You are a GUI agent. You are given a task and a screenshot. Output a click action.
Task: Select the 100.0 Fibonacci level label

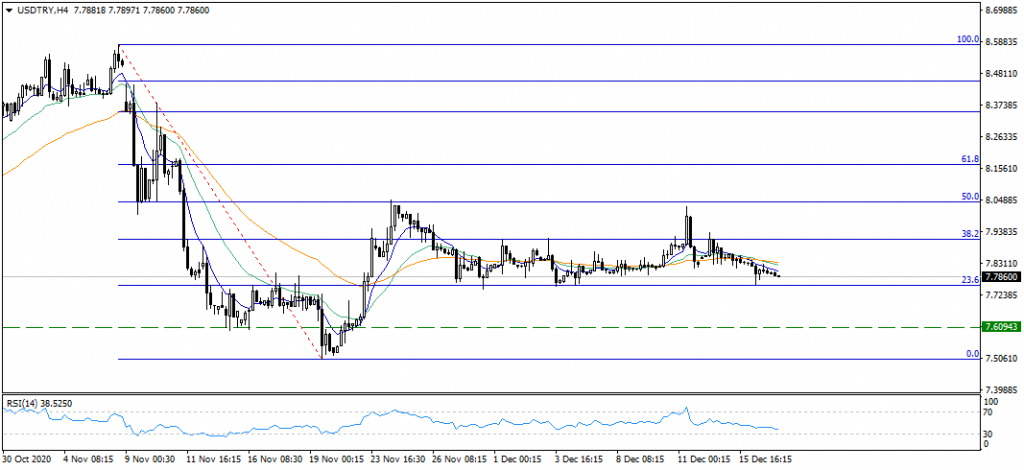coord(966,40)
